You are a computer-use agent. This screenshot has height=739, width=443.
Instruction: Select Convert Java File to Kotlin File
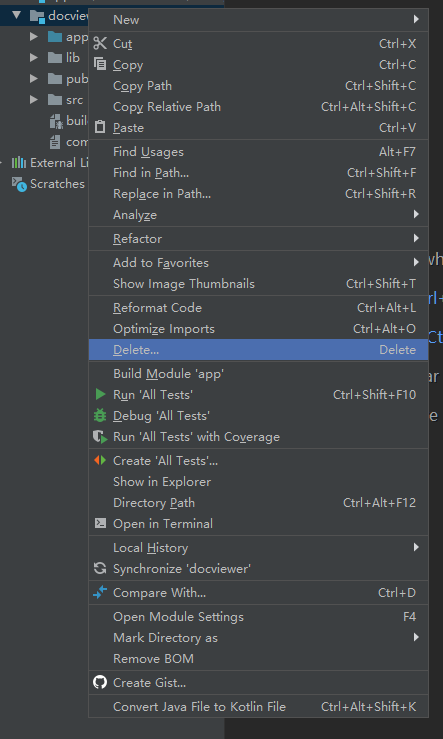click(x=258, y=706)
